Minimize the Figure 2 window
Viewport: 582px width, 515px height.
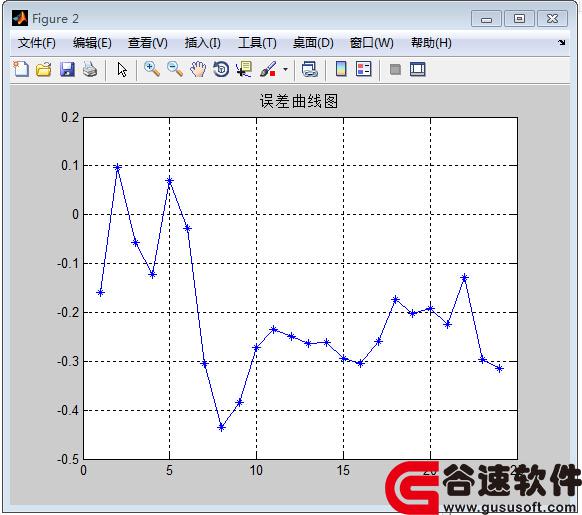pos(486,19)
